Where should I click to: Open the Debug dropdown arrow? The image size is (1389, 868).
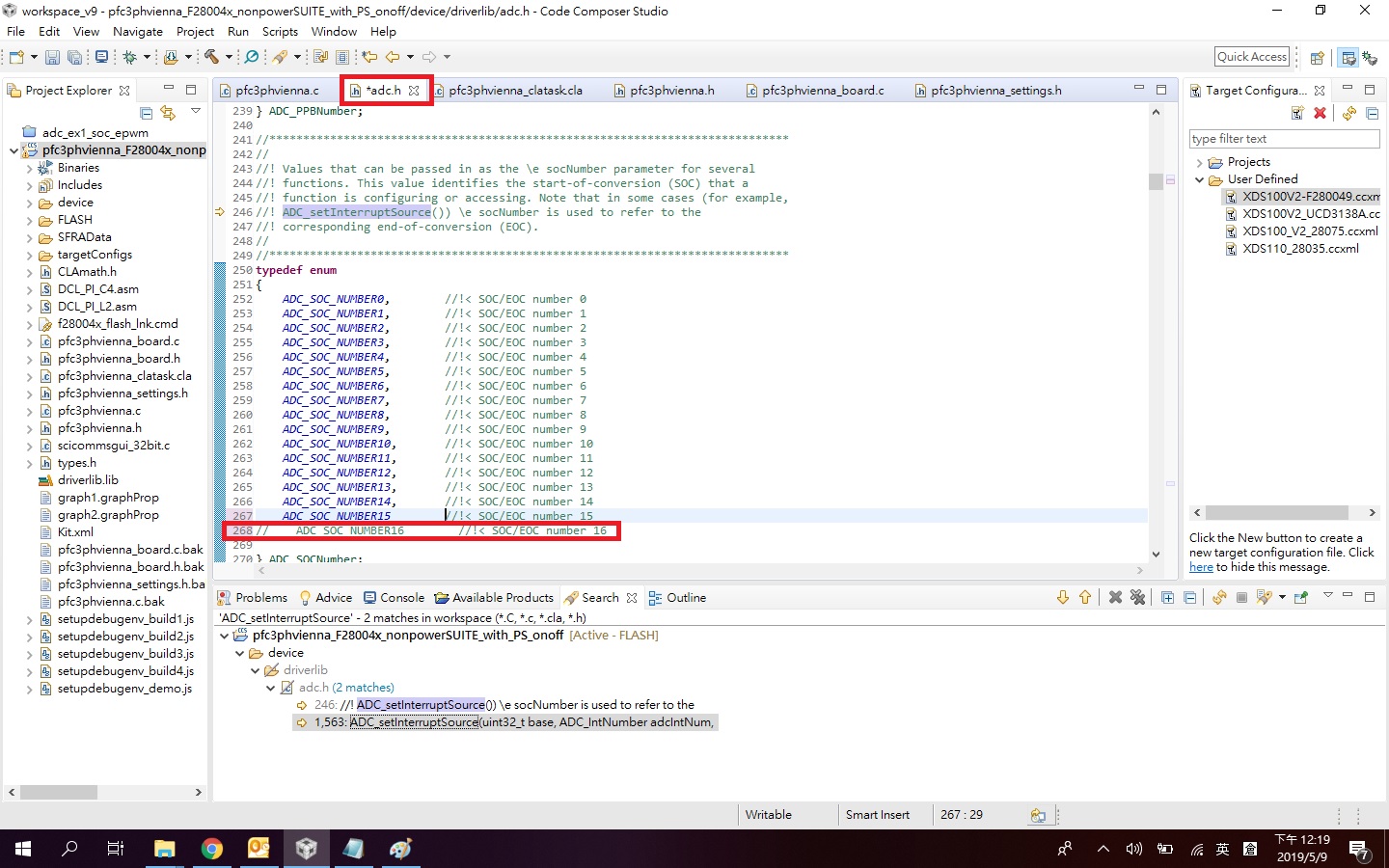click(x=147, y=57)
